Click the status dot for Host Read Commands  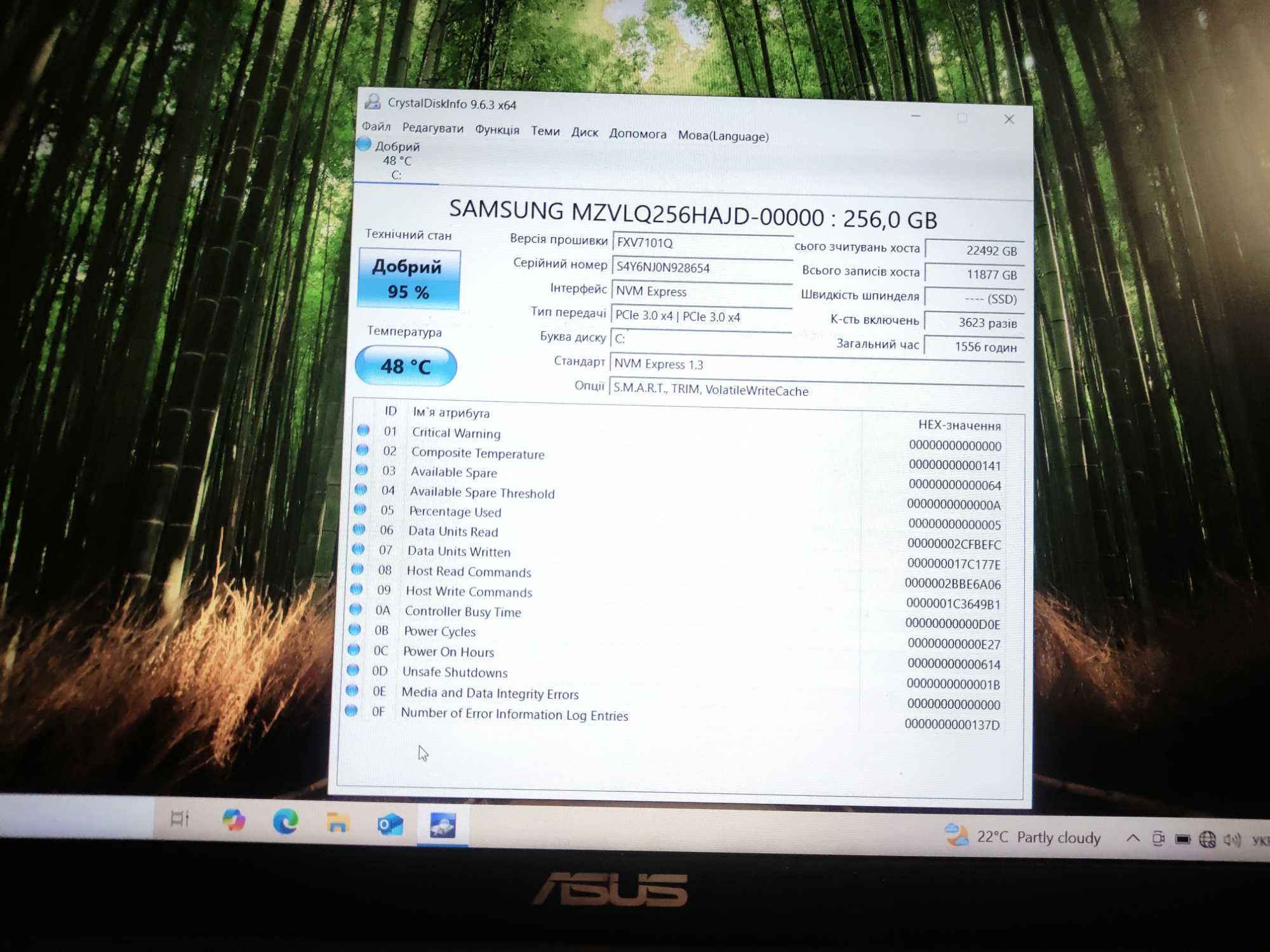coord(358,569)
